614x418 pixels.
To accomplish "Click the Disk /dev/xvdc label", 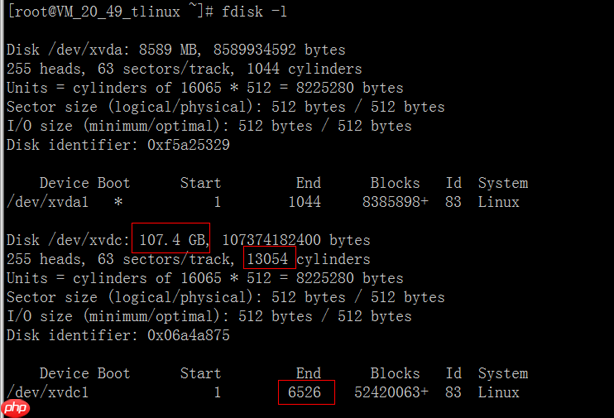I will 68,240.
